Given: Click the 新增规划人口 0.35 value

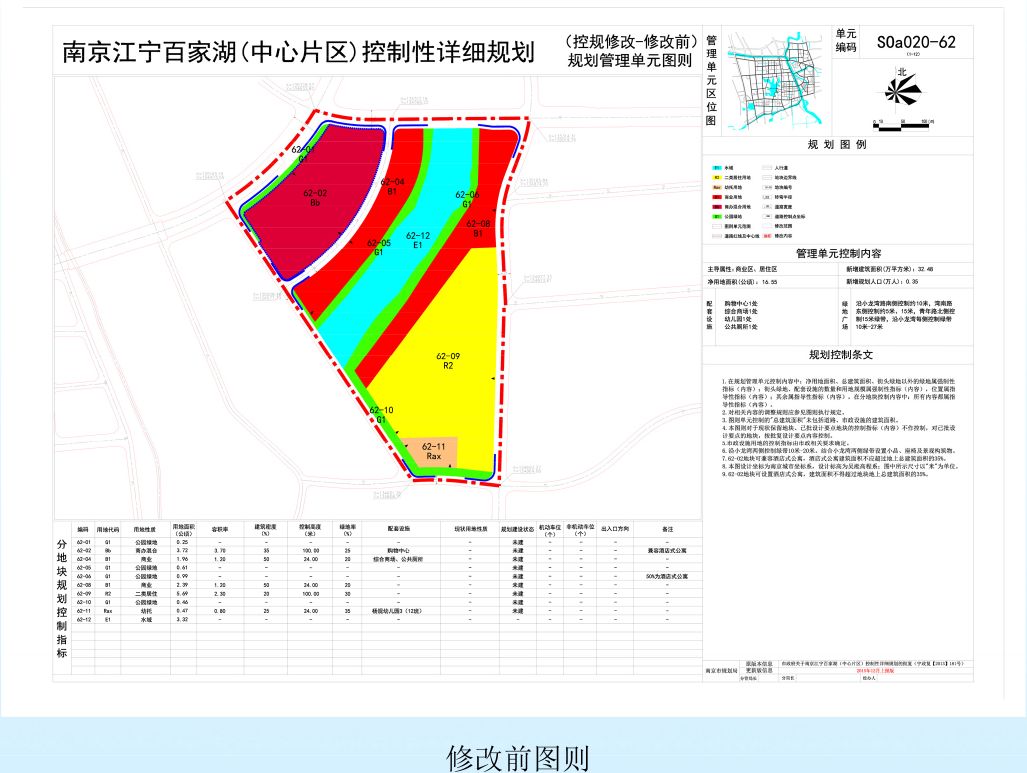Looking at the screenshot, I should coord(912,282).
